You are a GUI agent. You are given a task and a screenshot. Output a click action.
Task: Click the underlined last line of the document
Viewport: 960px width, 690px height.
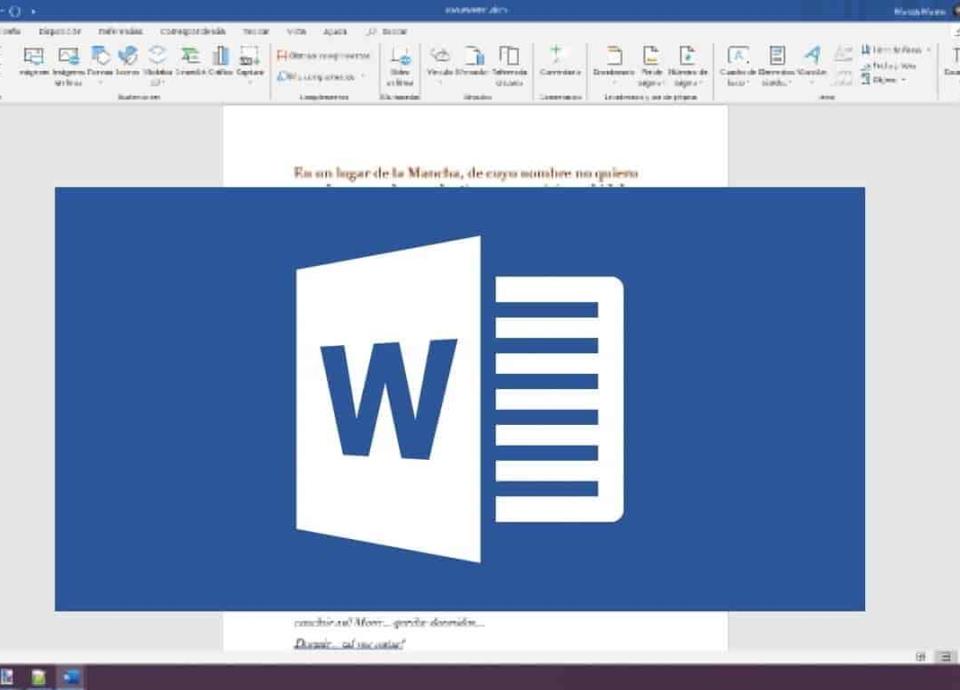[349, 643]
